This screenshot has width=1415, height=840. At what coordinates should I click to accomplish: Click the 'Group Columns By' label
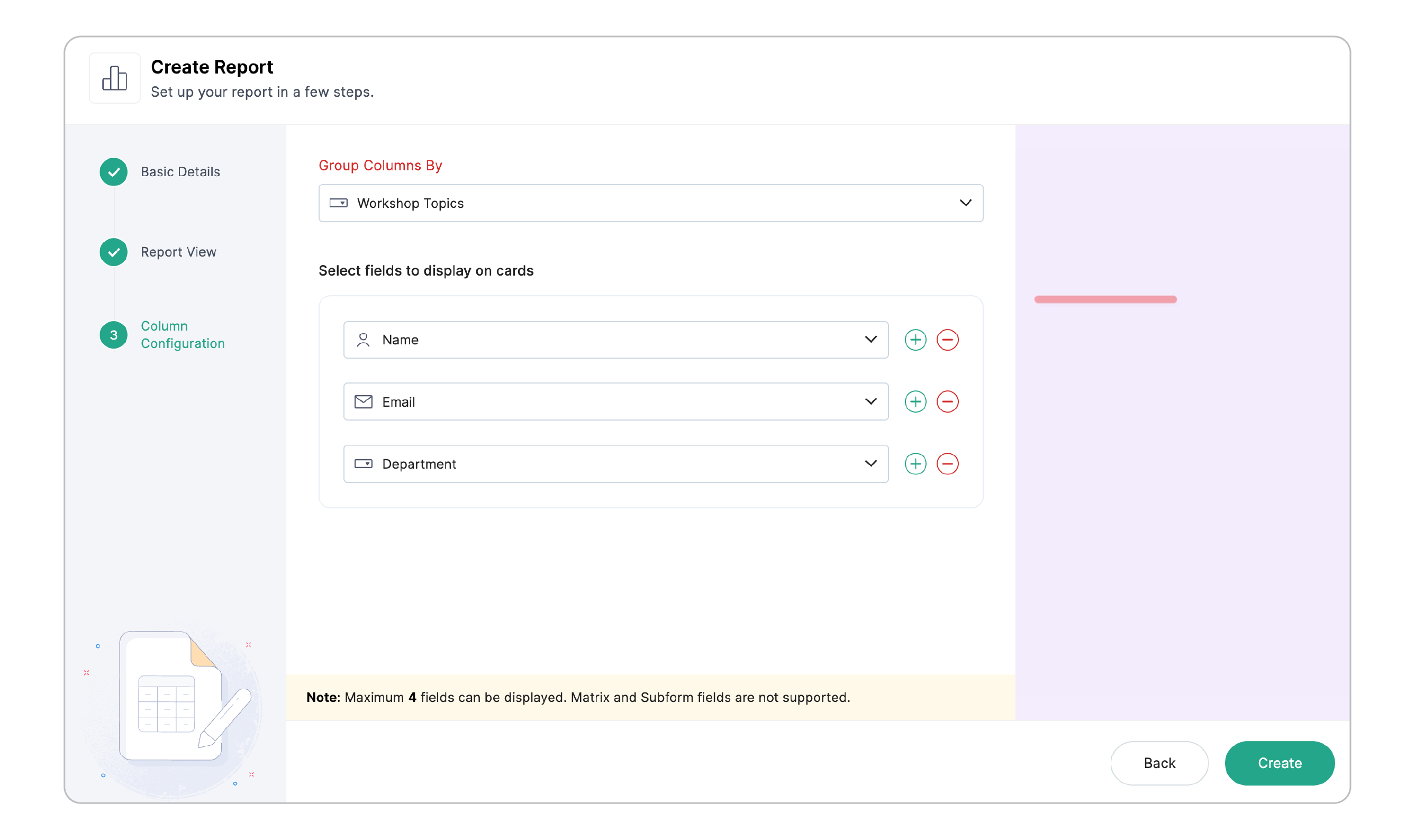click(x=380, y=165)
